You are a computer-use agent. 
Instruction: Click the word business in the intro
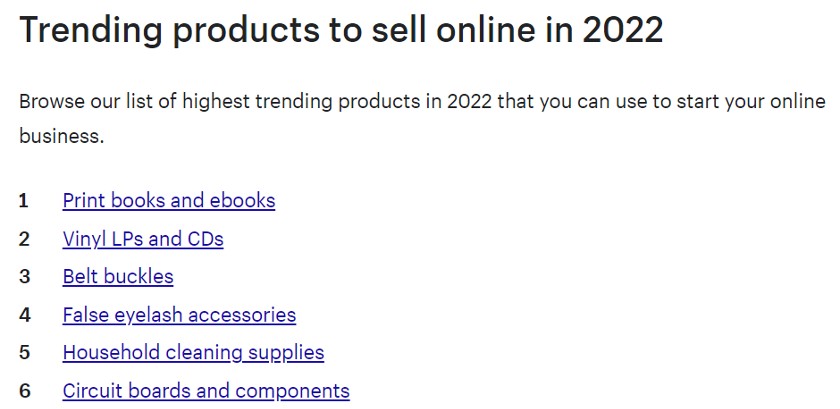tap(62, 136)
